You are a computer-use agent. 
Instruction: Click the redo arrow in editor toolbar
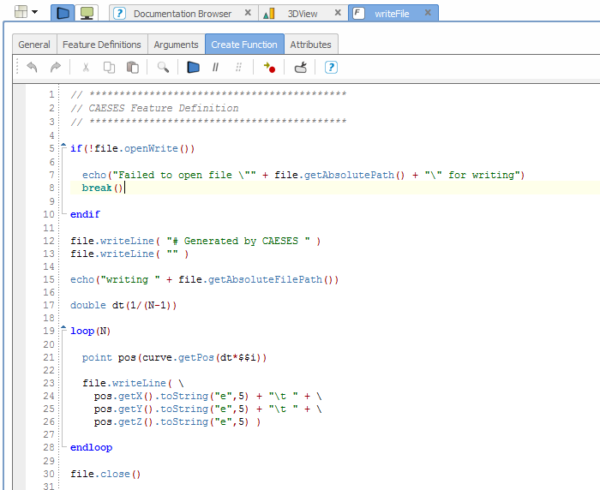[x=54, y=67]
